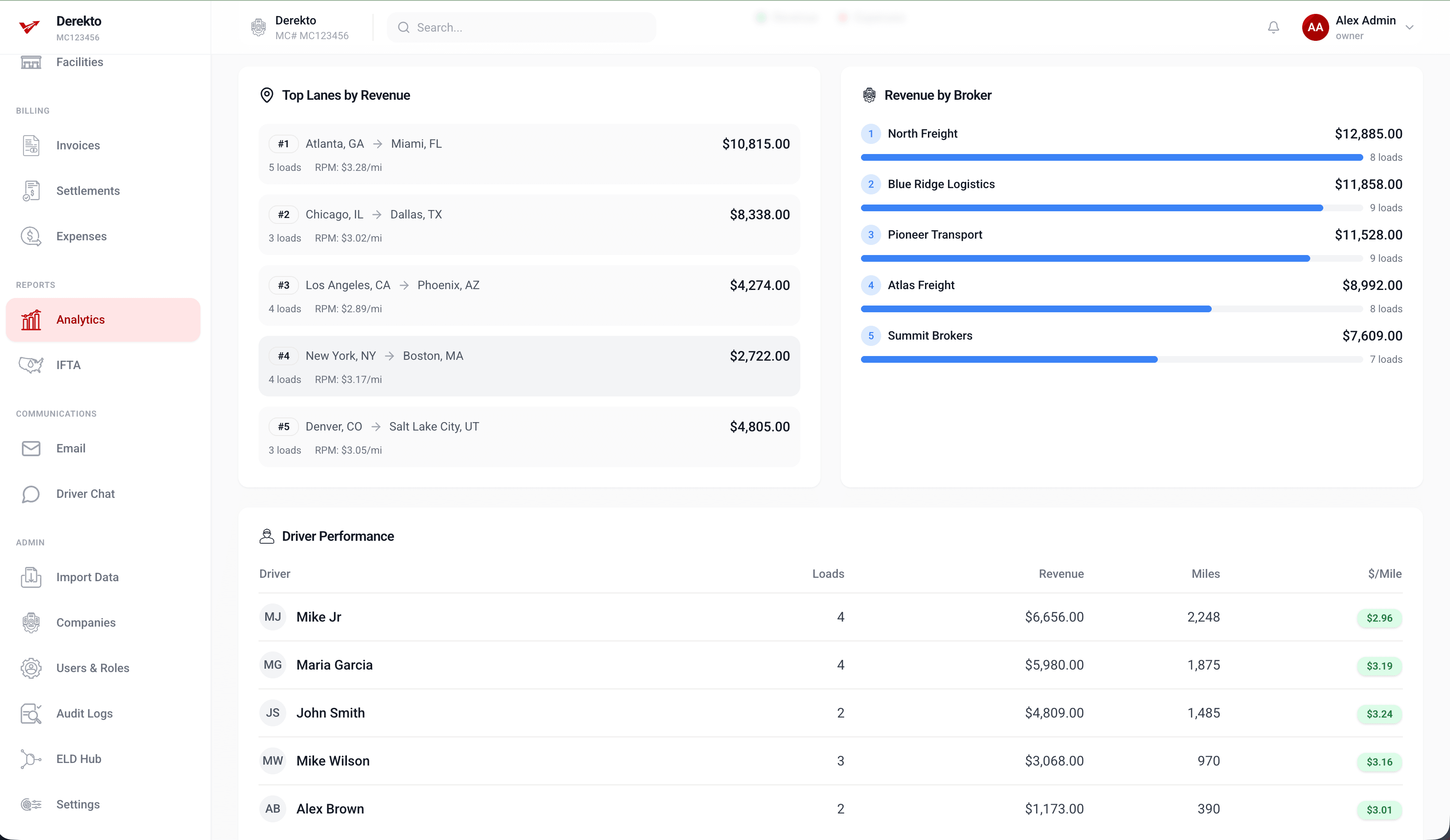Image resolution: width=1450 pixels, height=840 pixels.
Task: Click the Invoices document icon
Action: (x=31, y=145)
